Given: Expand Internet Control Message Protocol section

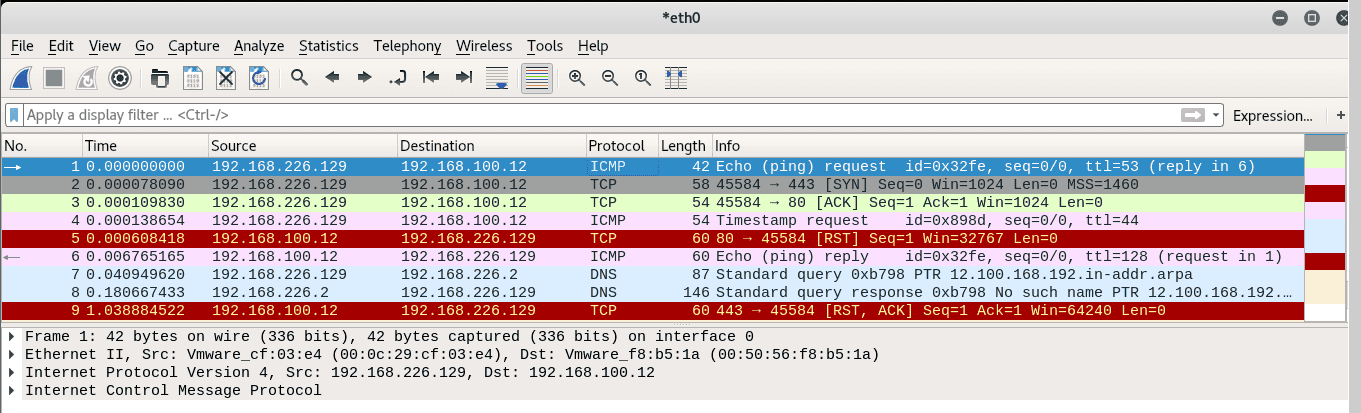Looking at the screenshot, I should pyautogui.click(x=12, y=390).
